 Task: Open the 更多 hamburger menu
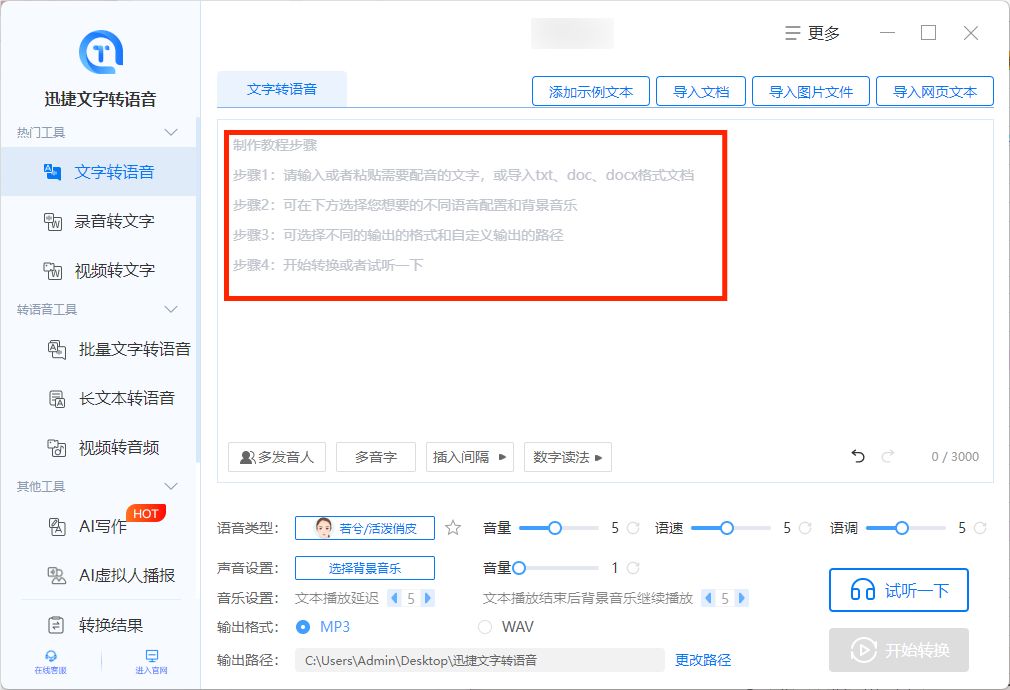[812, 33]
